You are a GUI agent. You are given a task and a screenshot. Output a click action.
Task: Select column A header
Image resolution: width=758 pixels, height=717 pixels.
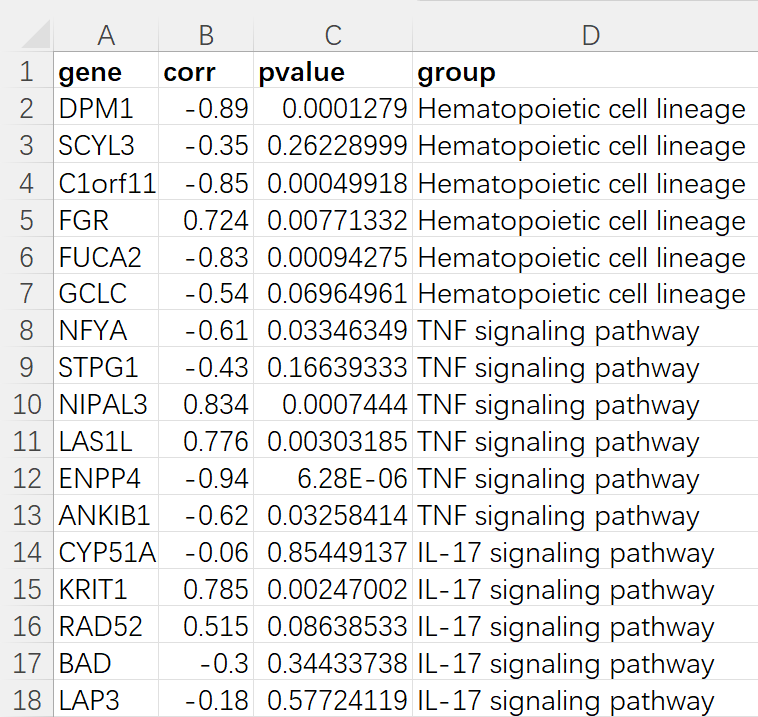[106, 36]
